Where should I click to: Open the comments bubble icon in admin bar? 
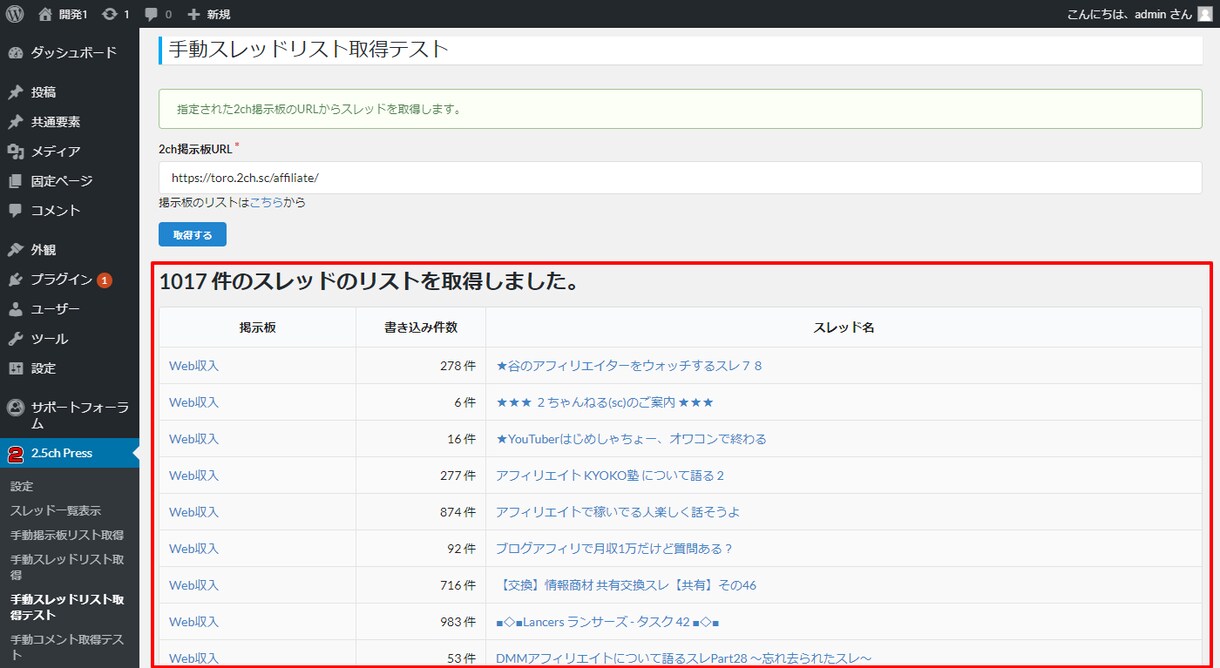150,15
